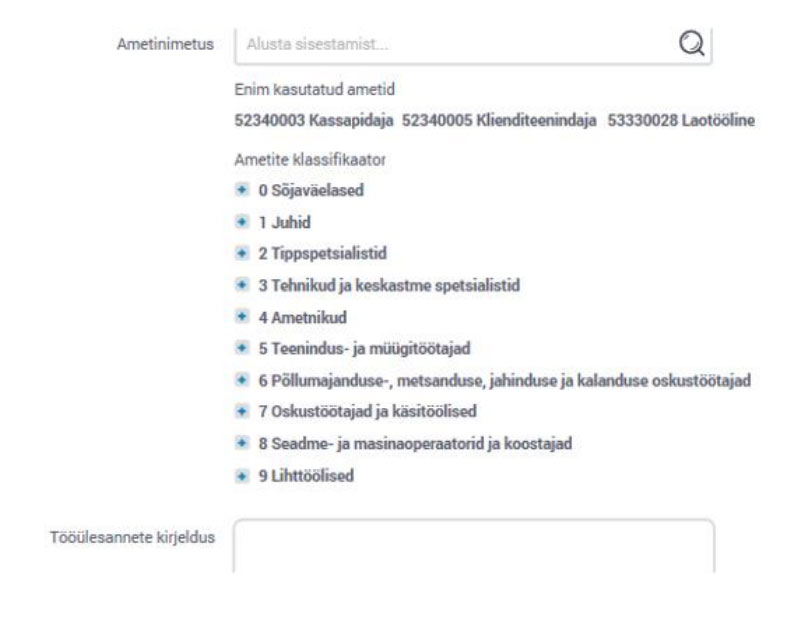800x628 pixels.
Task: Select the 1 Juhid category label
Action: [x=284, y=222]
